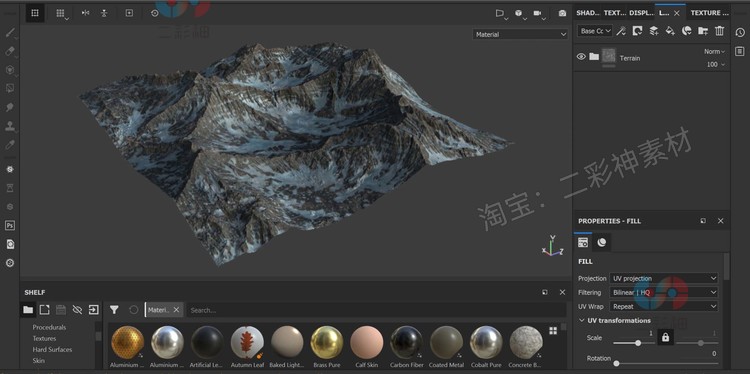Image resolution: width=750 pixels, height=374 pixels.
Task: Click the shelf Search field
Action: [x=376, y=310]
